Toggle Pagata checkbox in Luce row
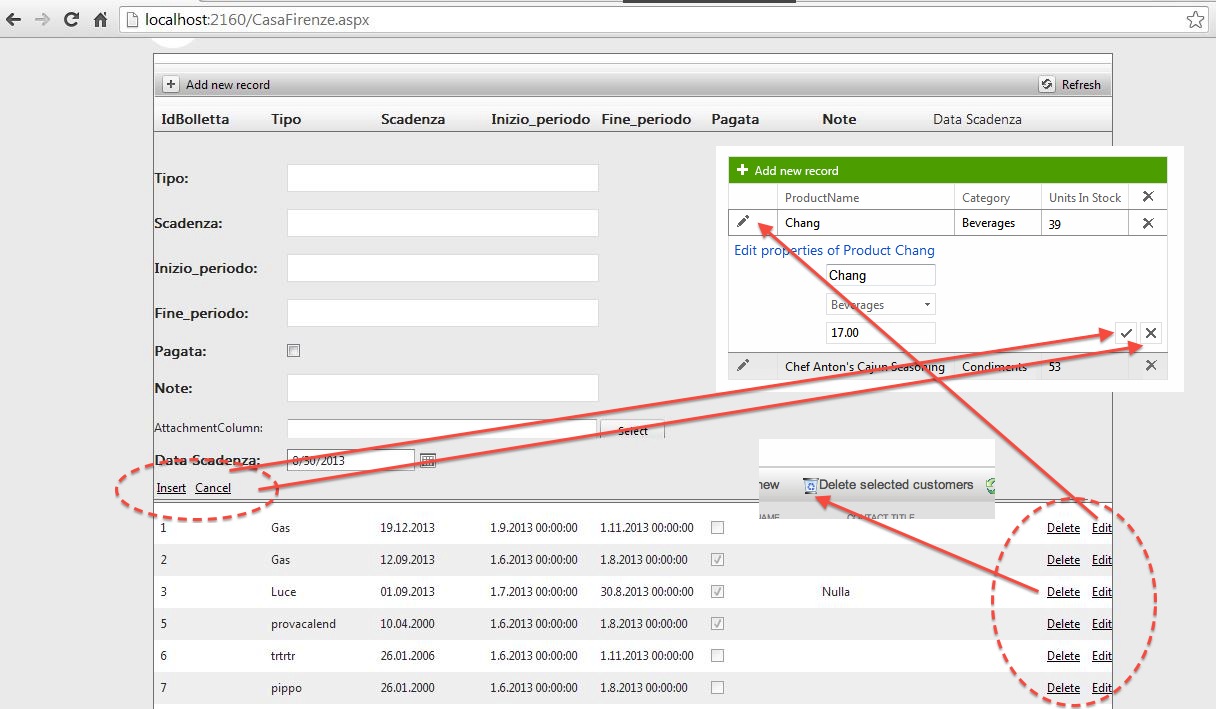 717,591
